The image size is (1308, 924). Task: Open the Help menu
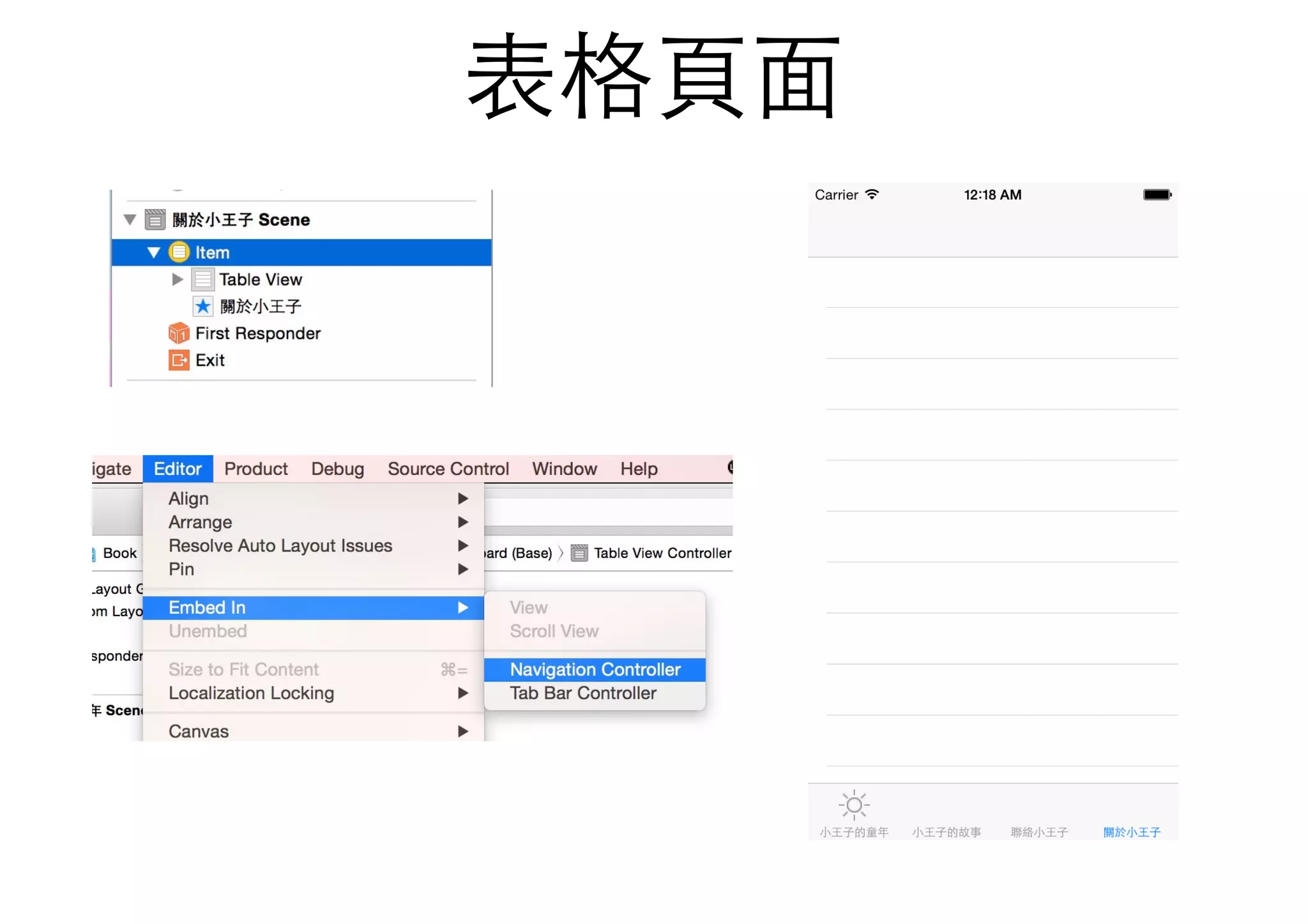coord(639,469)
